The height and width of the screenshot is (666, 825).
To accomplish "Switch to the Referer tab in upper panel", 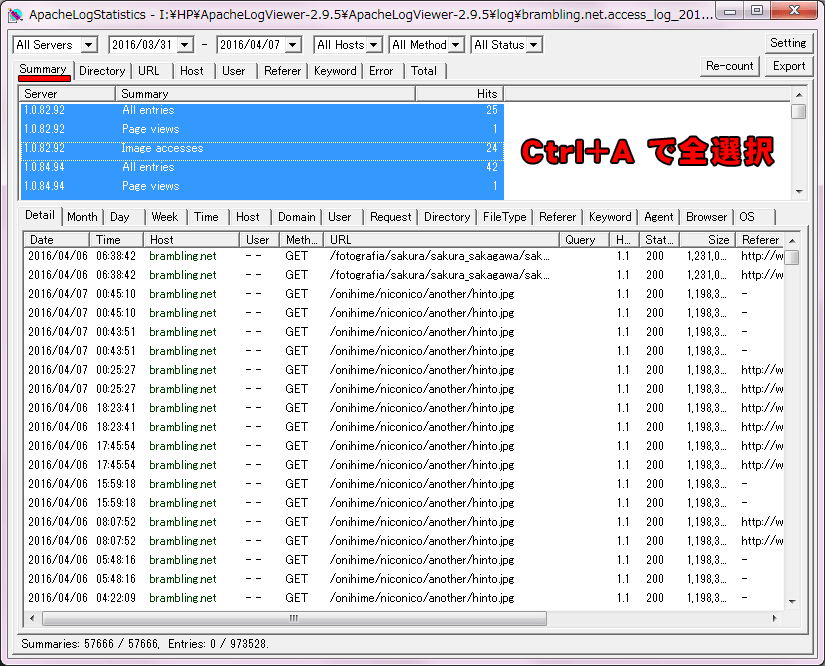I will coord(282,71).
